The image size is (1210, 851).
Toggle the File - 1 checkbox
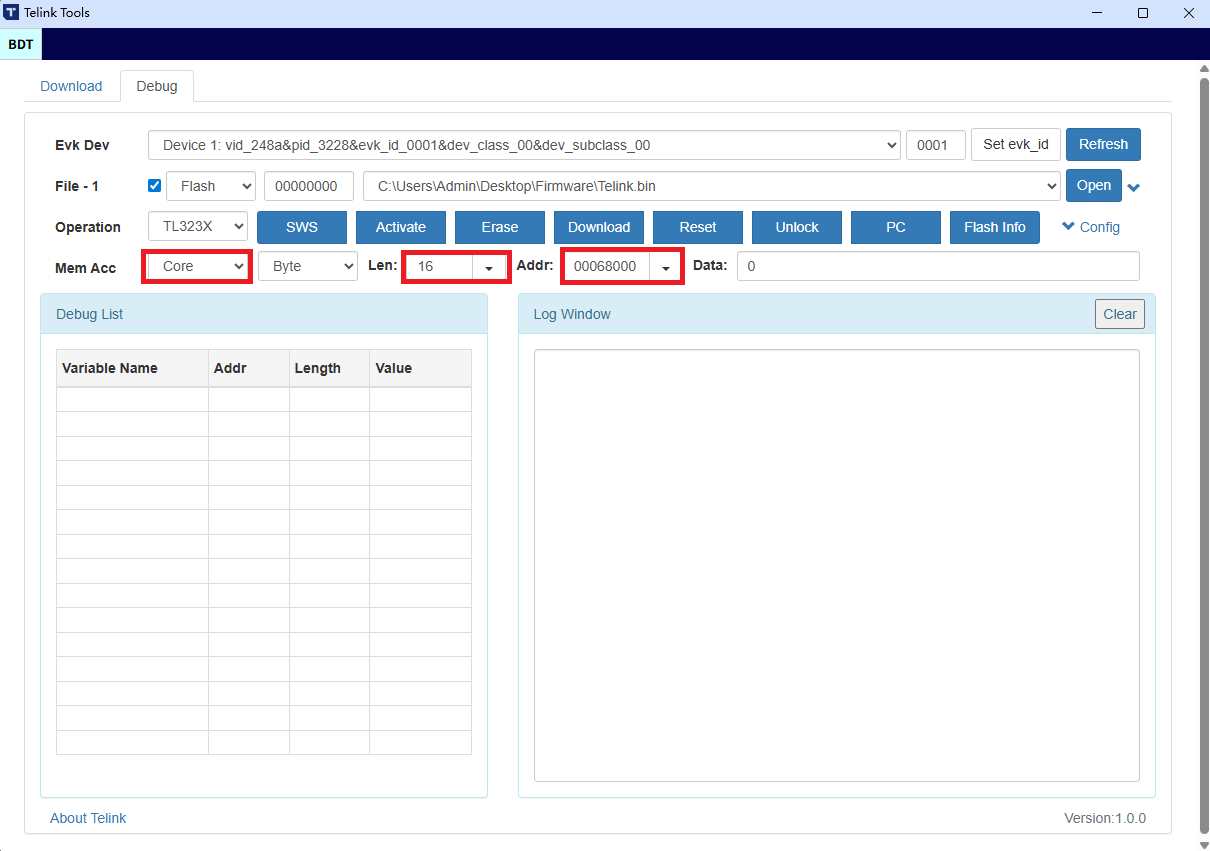coord(154,186)
